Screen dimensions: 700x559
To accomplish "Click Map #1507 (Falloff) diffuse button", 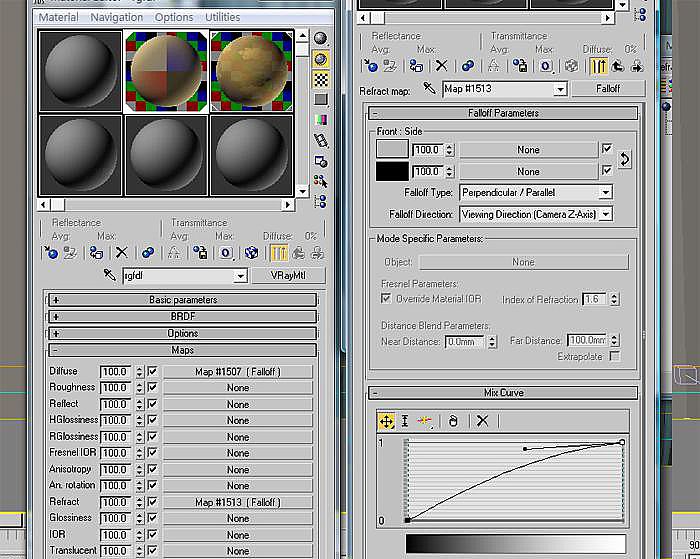I will click(237, 371).
